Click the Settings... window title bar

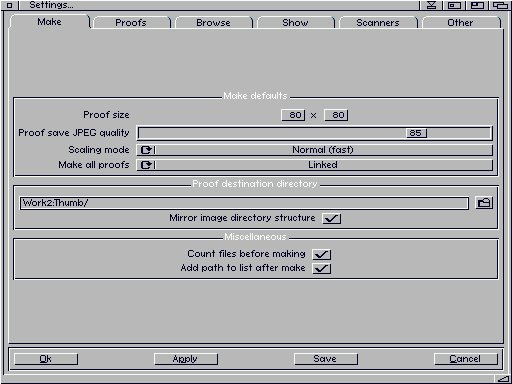pos(219,5)
